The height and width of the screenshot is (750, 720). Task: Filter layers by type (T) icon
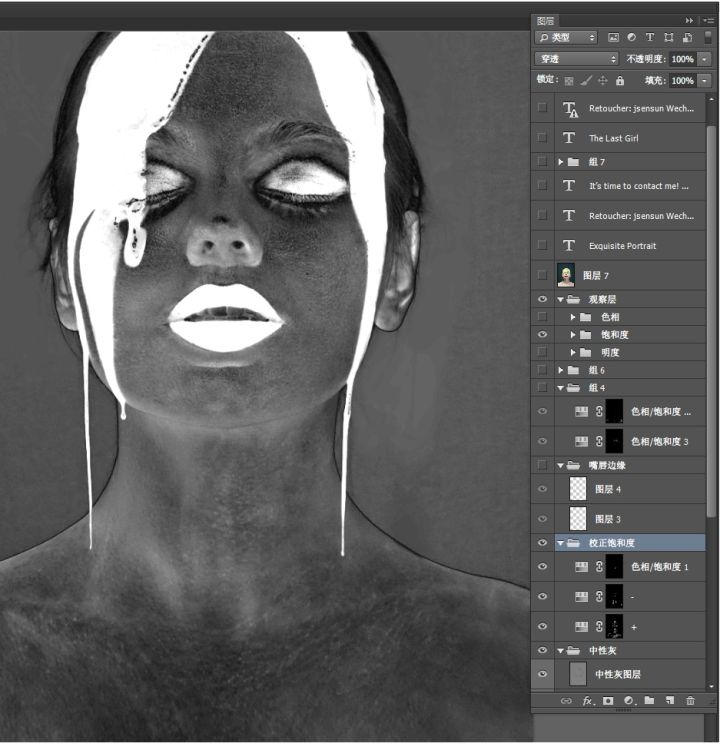click(x=650, y=37)
